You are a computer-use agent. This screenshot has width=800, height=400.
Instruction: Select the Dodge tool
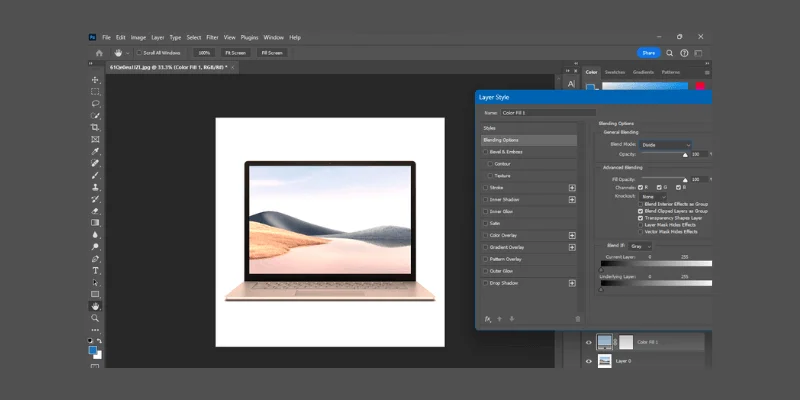(95, 246)
